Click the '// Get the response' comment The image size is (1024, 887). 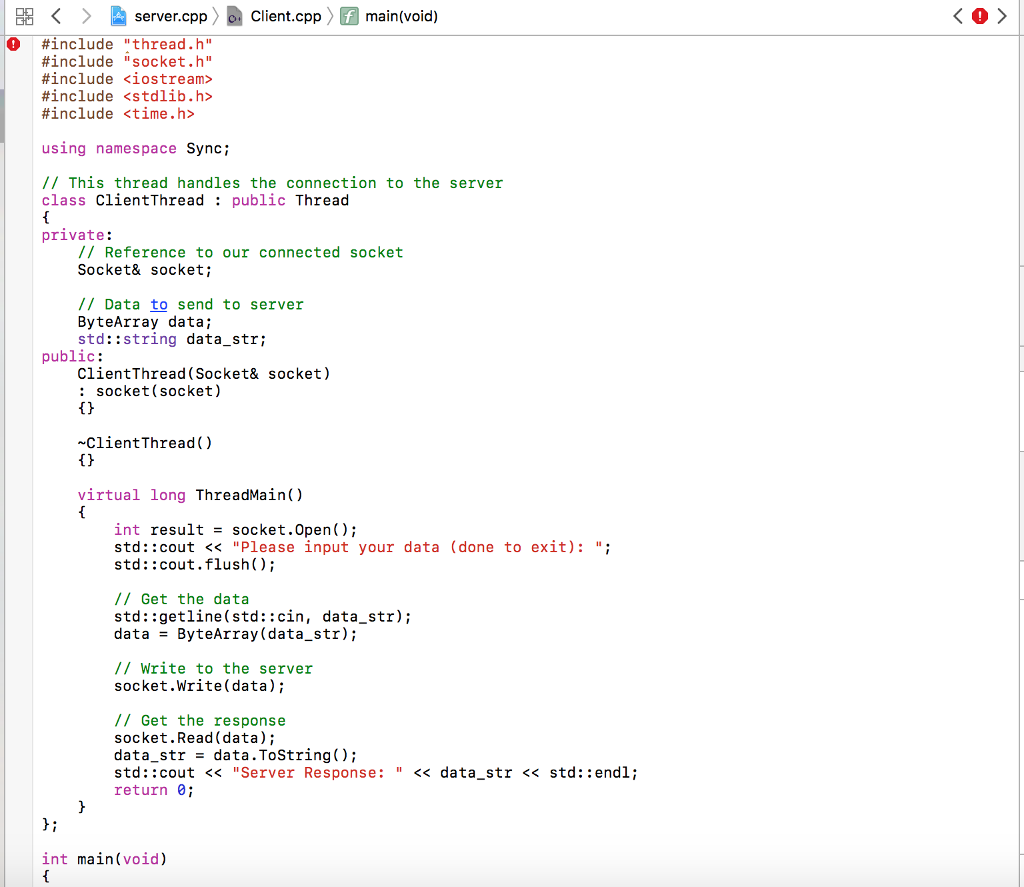tap(200, 720)
